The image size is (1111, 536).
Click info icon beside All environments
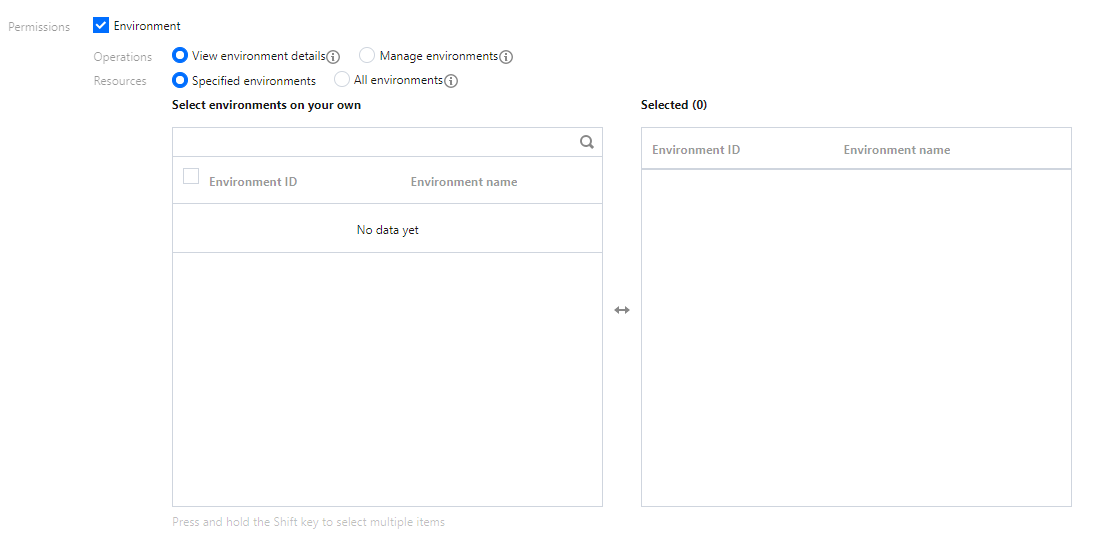tap(451, 81)
